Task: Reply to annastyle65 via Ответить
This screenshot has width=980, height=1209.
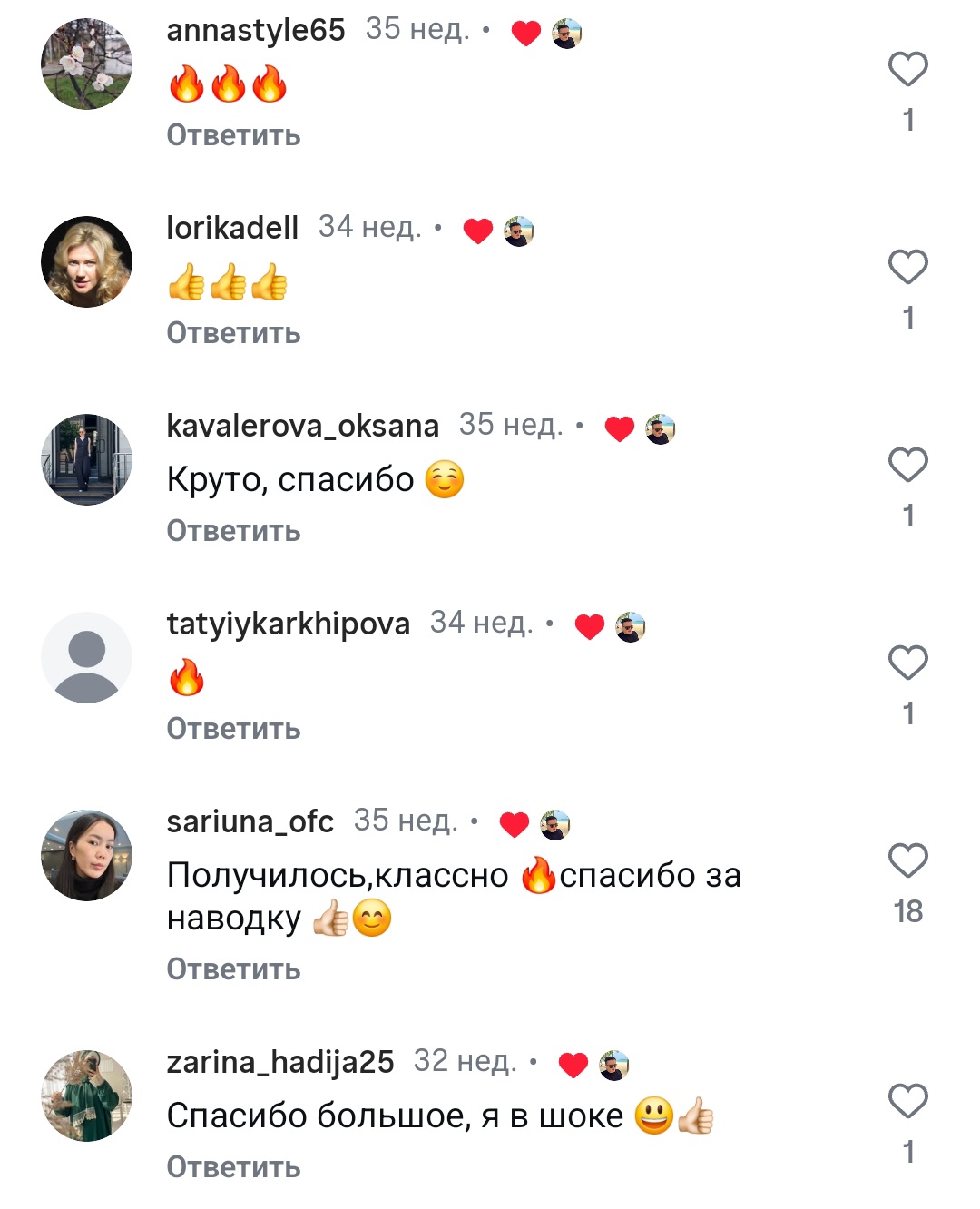Action: point(233,135)
